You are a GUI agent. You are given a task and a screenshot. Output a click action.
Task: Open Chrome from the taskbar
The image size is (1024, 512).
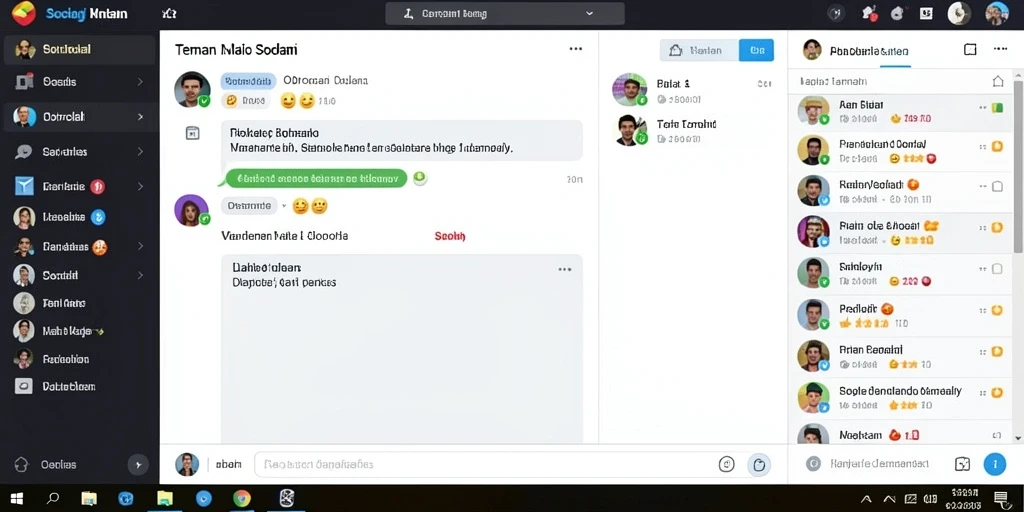pyautogui.click(x=242, y=499)
